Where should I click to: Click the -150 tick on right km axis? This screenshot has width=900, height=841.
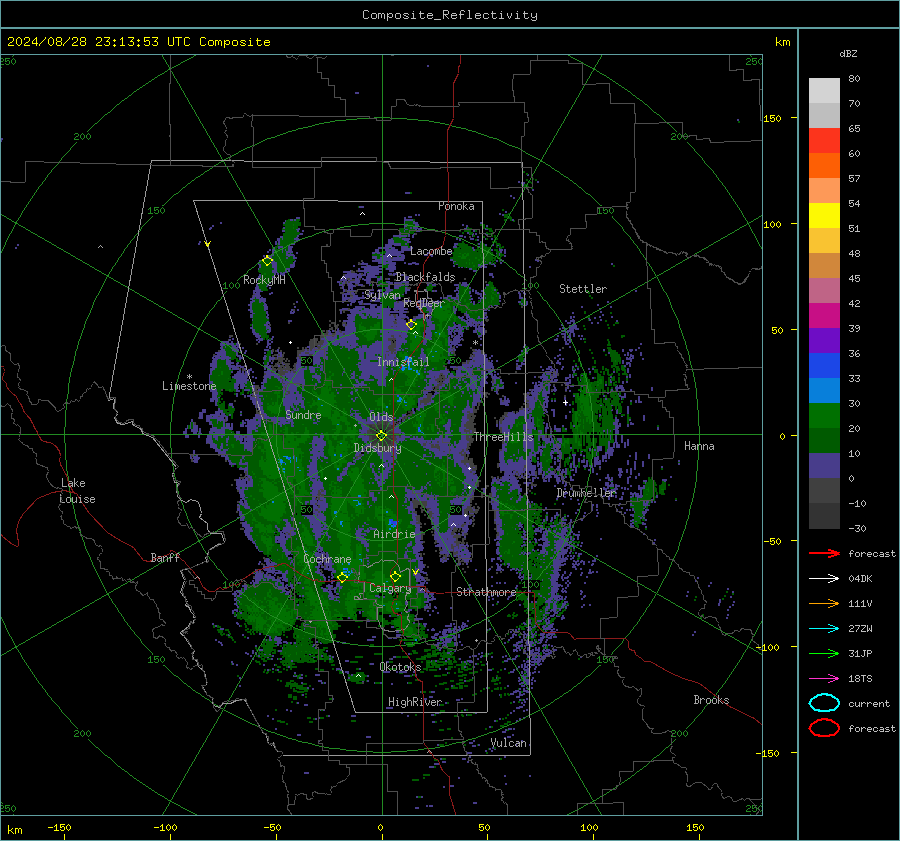coord(767,753)
